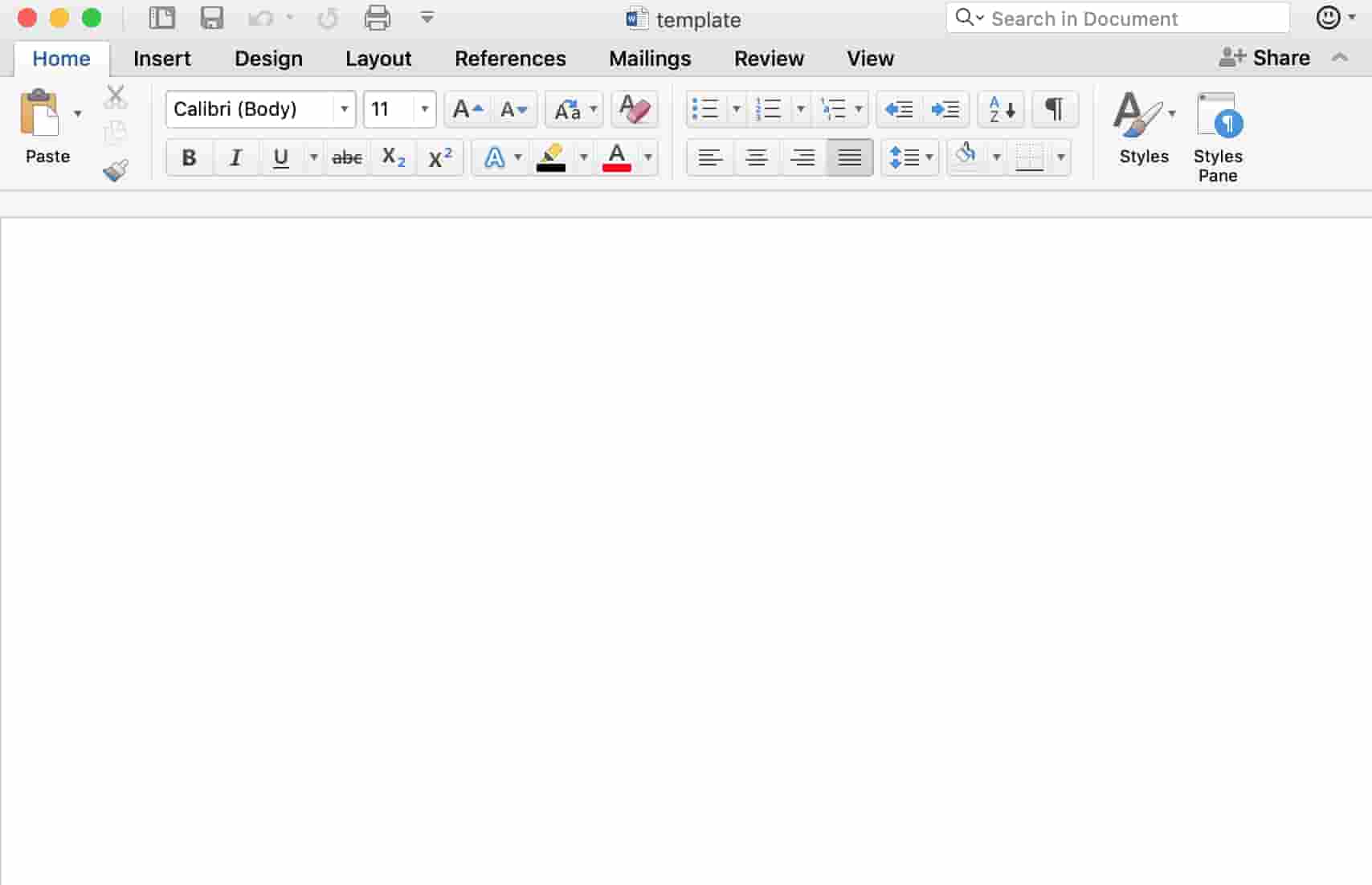Align text to the left
This screenshot has width=1372, height=885.
tap(709, 157)
